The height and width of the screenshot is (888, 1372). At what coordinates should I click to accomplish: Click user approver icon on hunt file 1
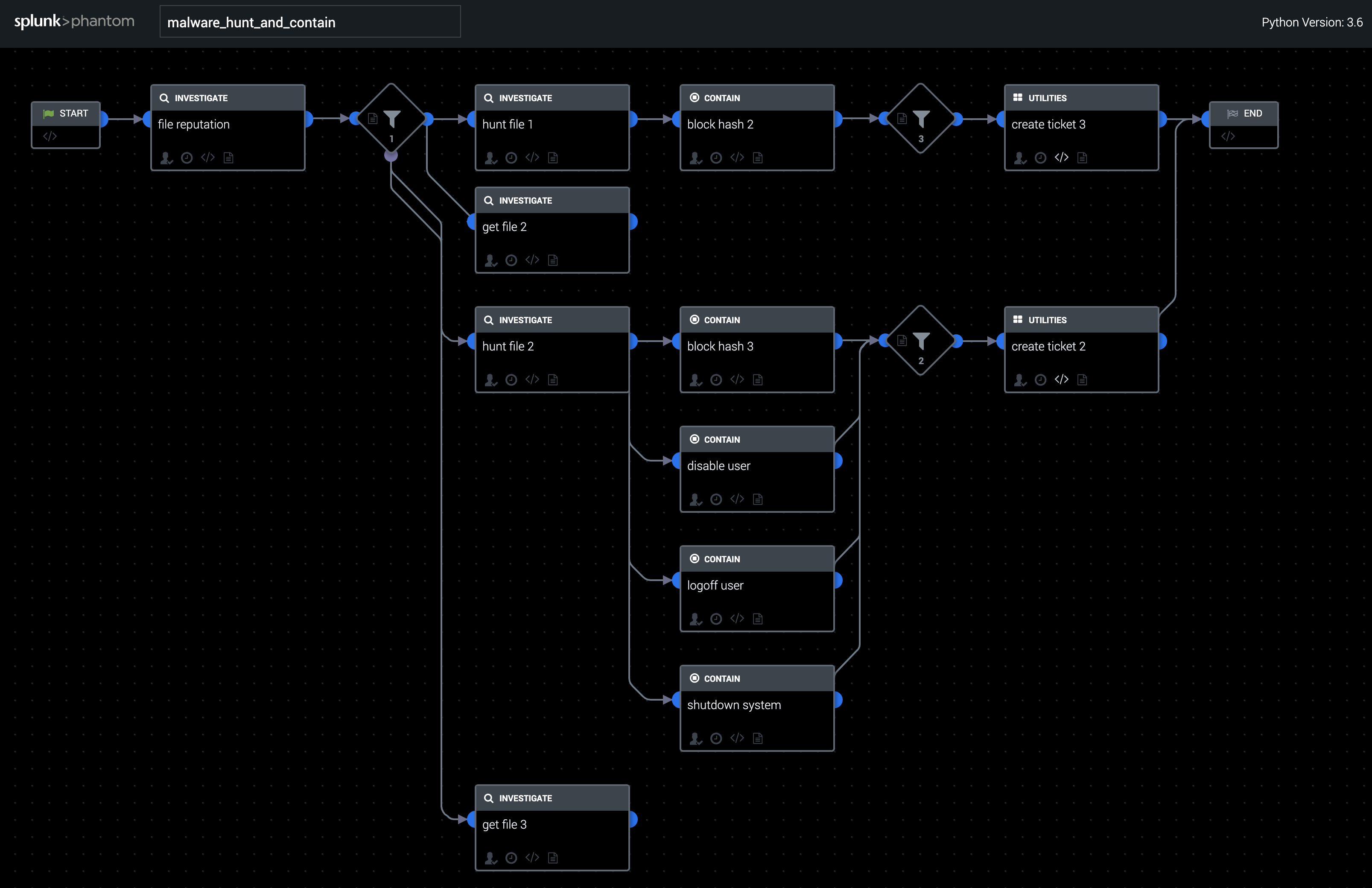click(490, 158)
